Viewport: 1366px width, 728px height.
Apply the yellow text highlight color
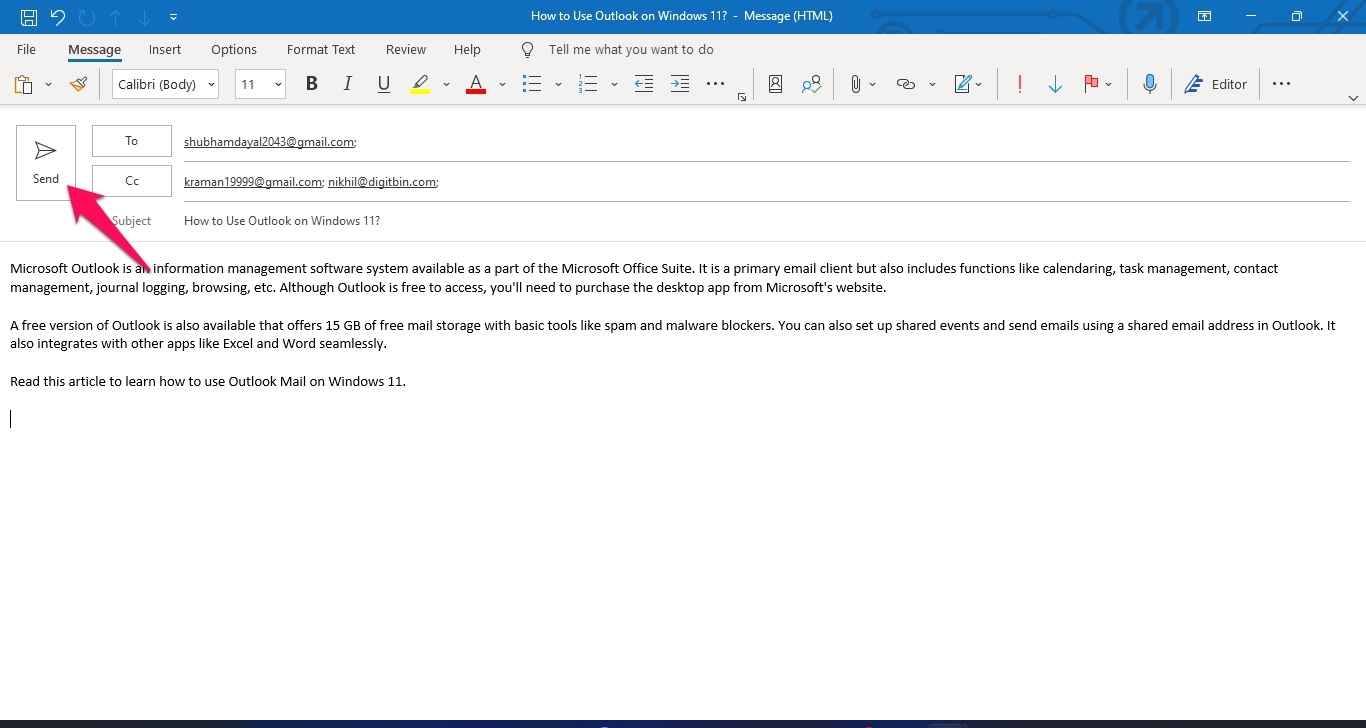420,85
